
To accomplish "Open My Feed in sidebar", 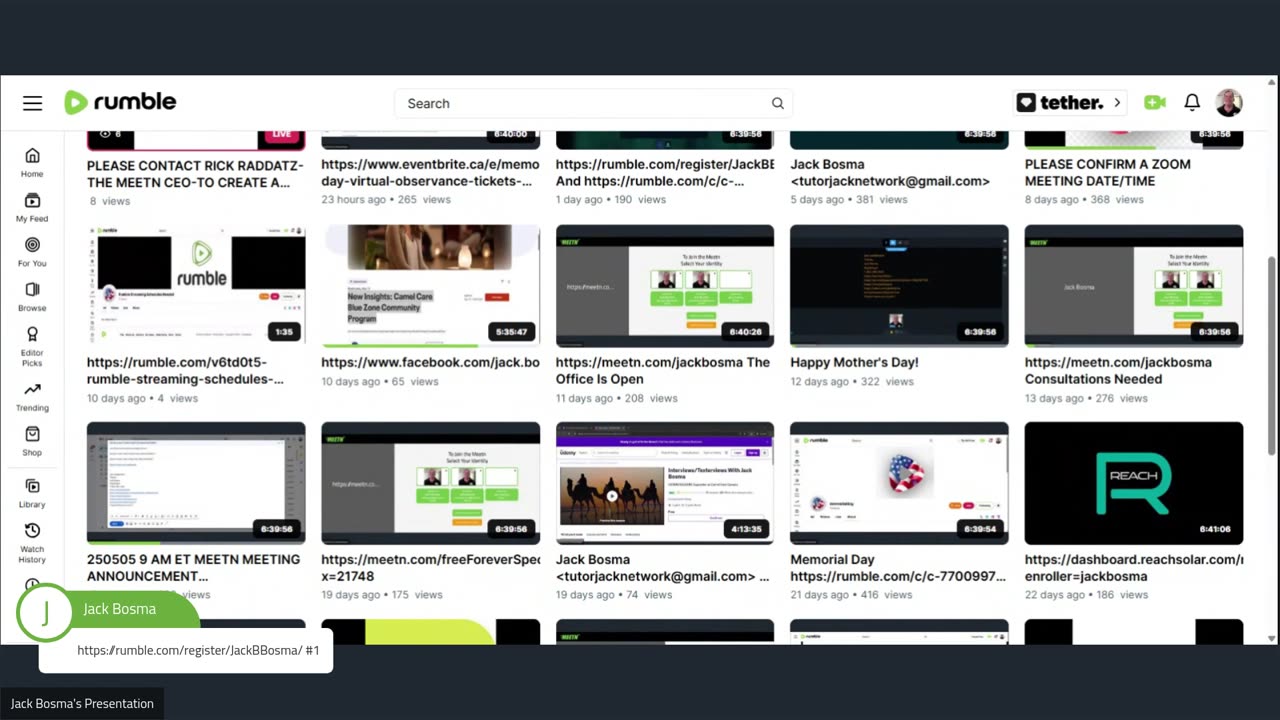I will point(32,208).
